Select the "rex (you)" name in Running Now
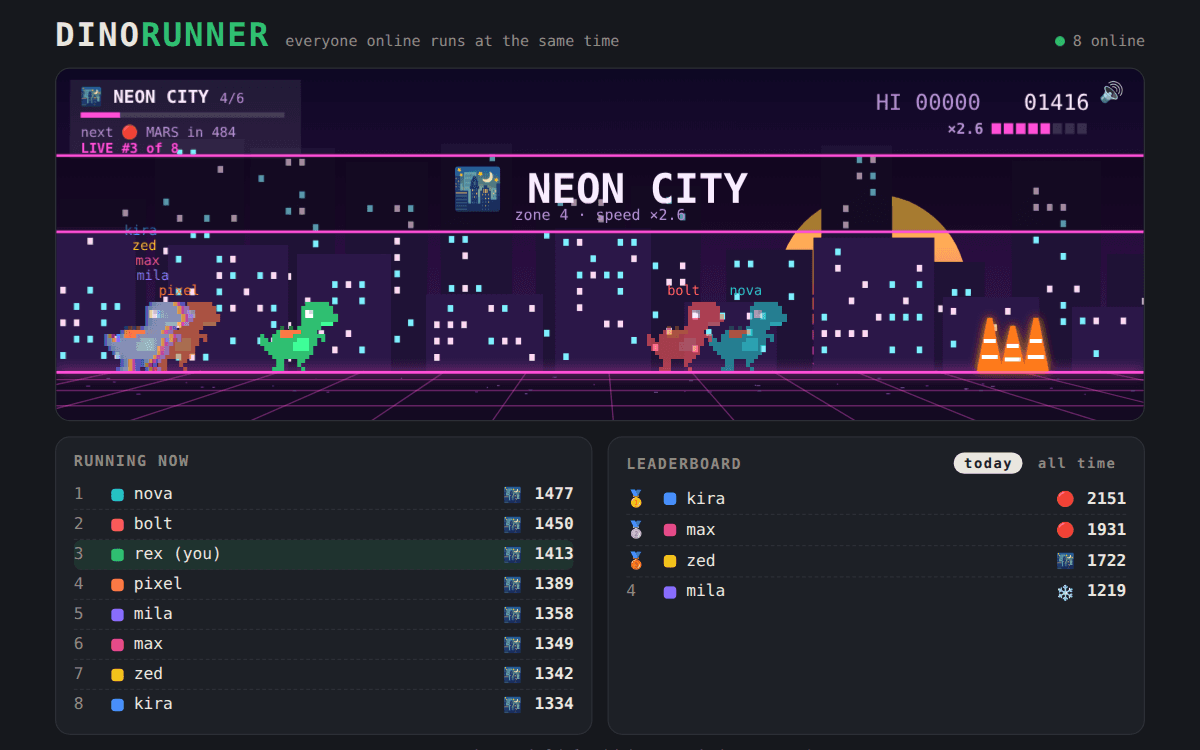Image resolution: width=1200 pixels, height=750 pixels. tap(177, 554)
